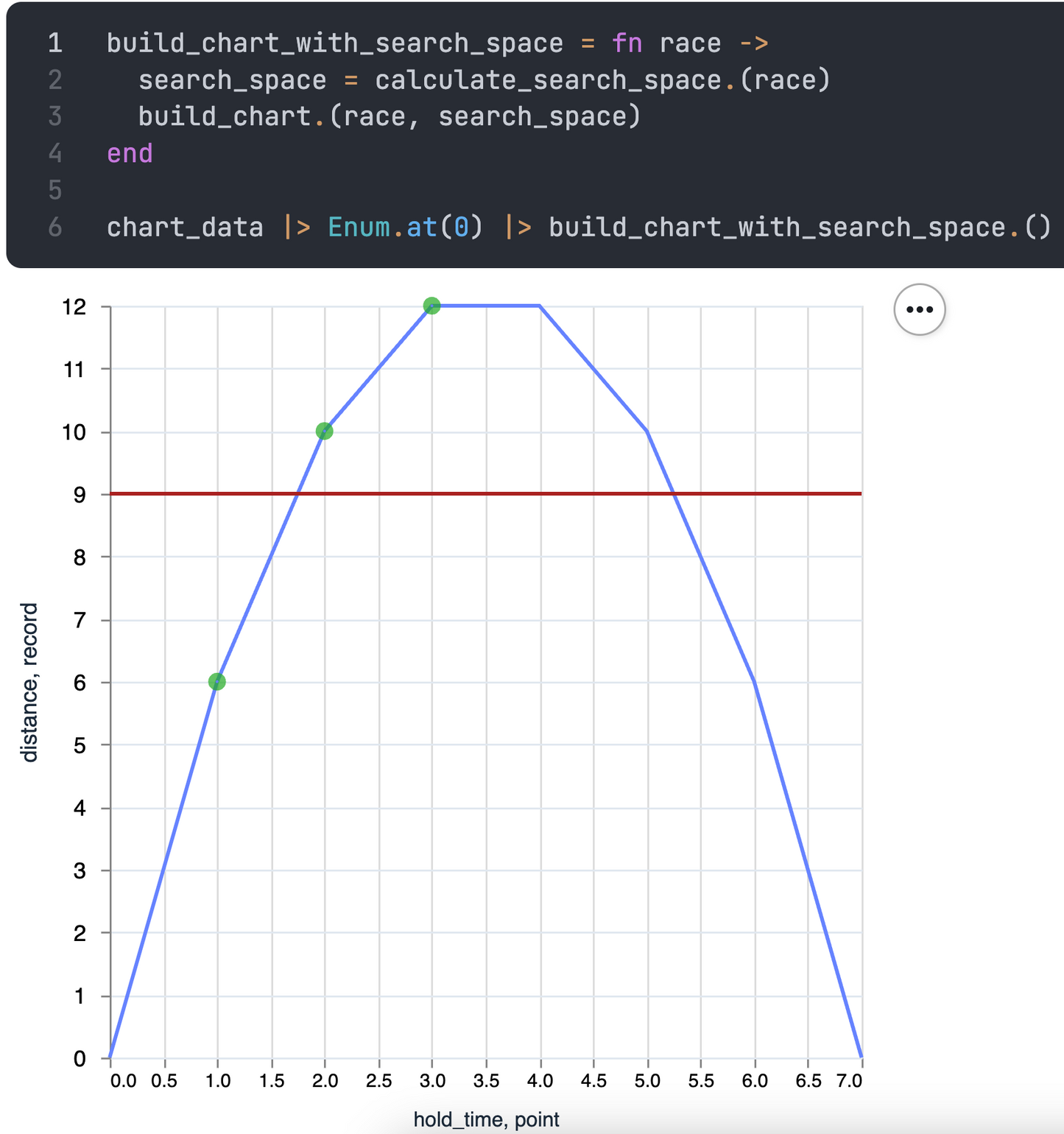This screenshot has width=1064, height=1134.
Task: Open the chart's ellipsis actions menu
Action: pos(919,309)
